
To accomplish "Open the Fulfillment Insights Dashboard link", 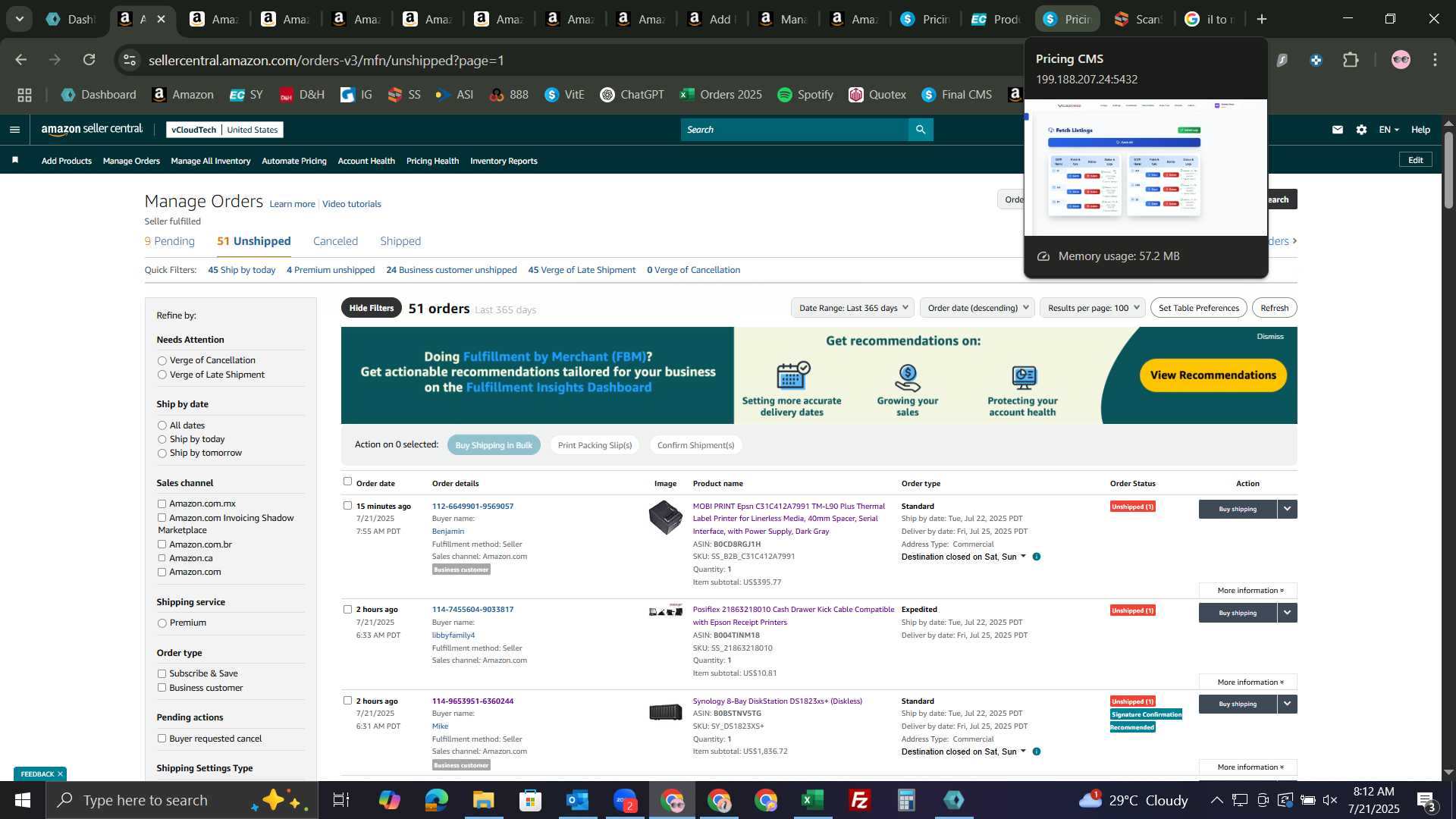I will (559, 388).
